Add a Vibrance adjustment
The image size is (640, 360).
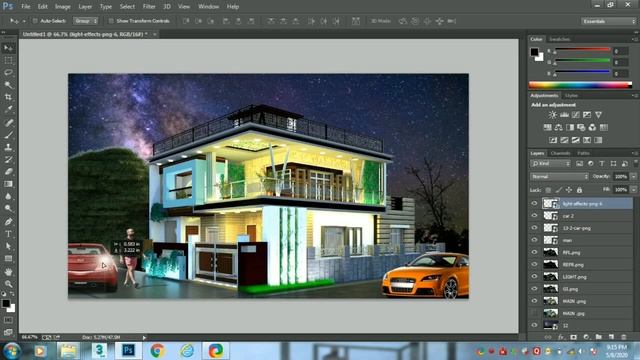598,115
